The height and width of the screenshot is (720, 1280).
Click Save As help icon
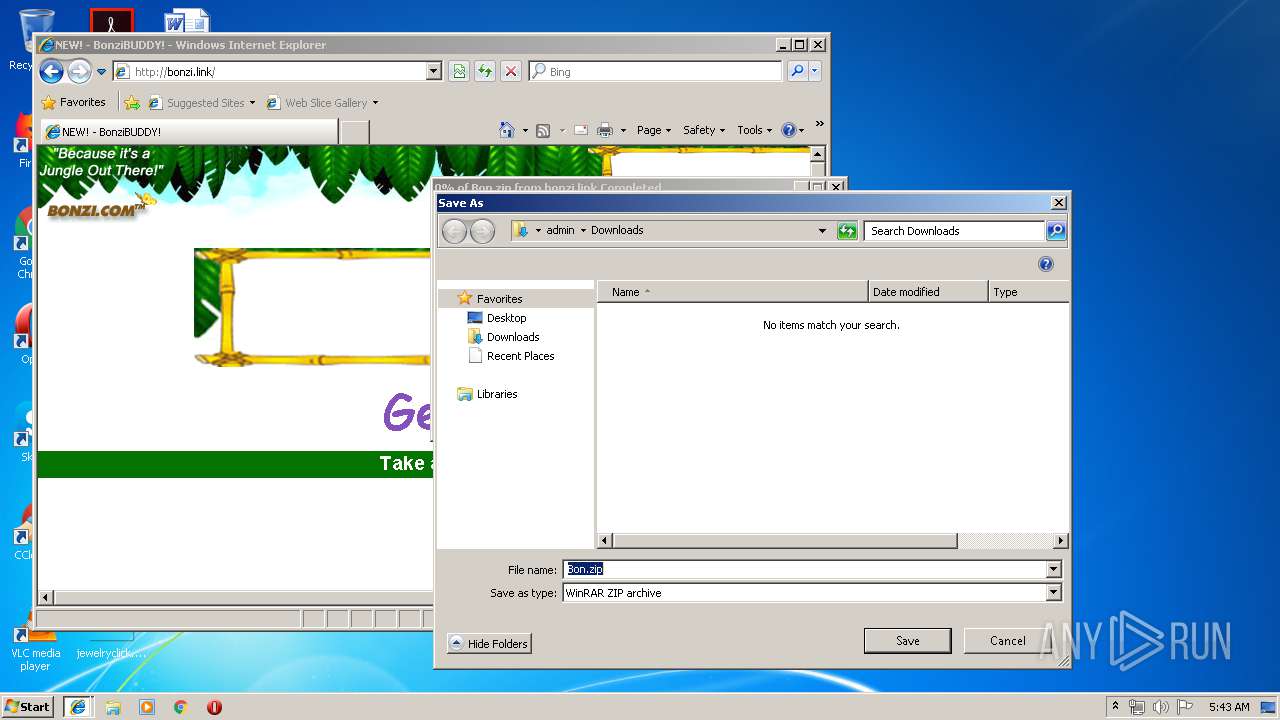[x=1046, y=264]
